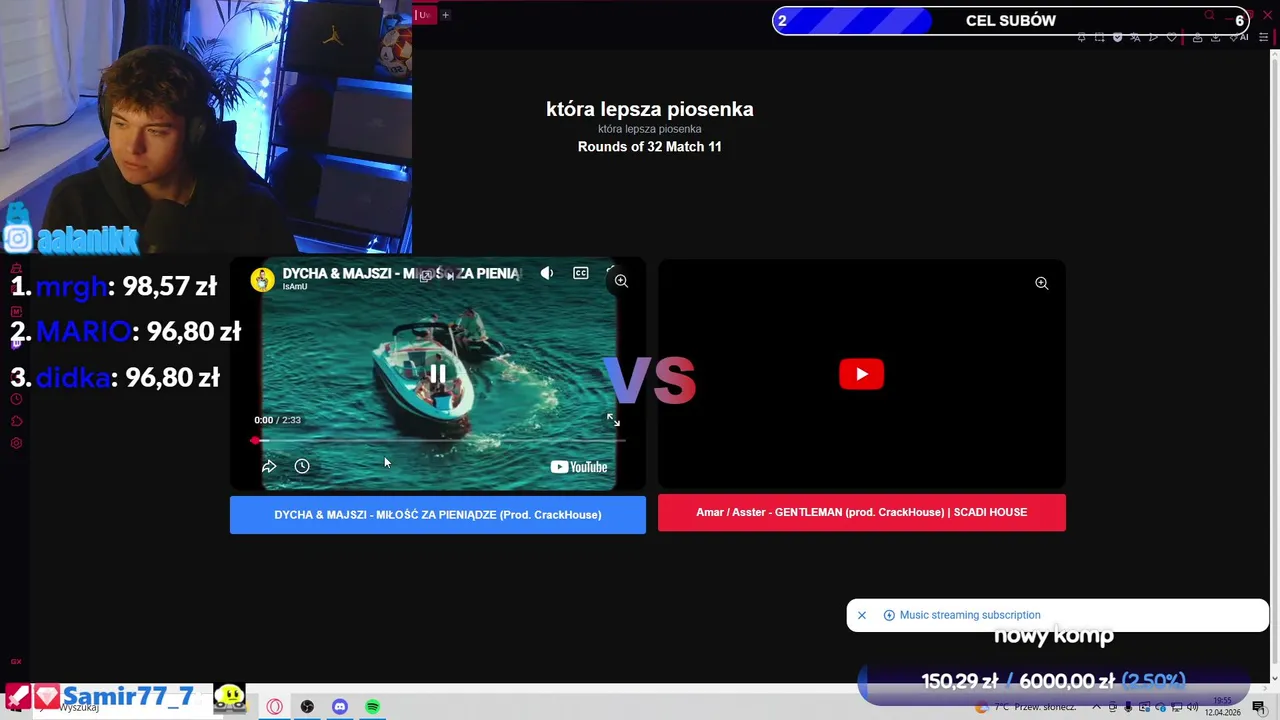
Task: Seek on the left video's progress bar
Action: point(438,440)
